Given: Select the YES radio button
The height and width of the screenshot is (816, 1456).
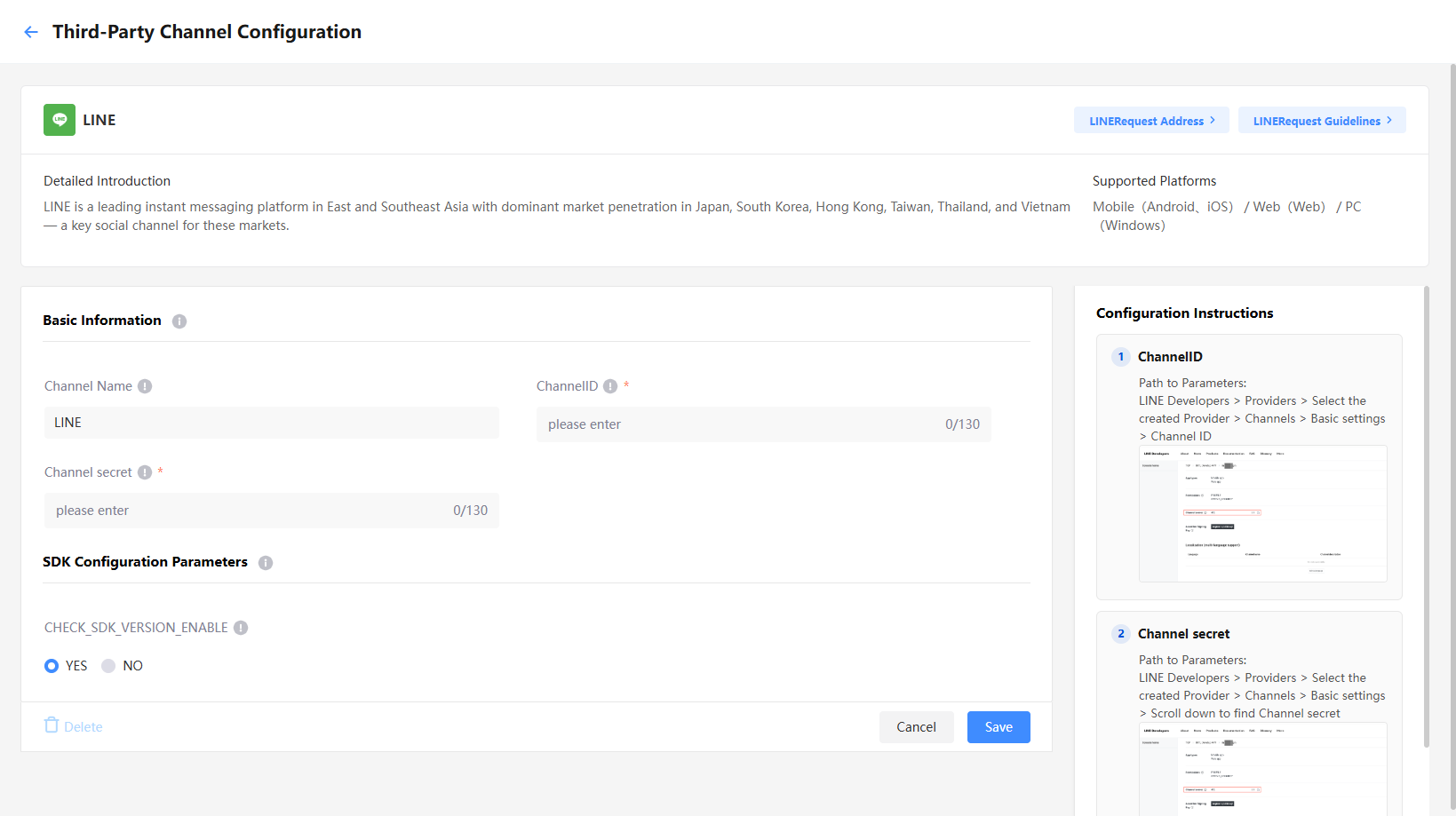Looking at the screenshot, I should [52, 666].
